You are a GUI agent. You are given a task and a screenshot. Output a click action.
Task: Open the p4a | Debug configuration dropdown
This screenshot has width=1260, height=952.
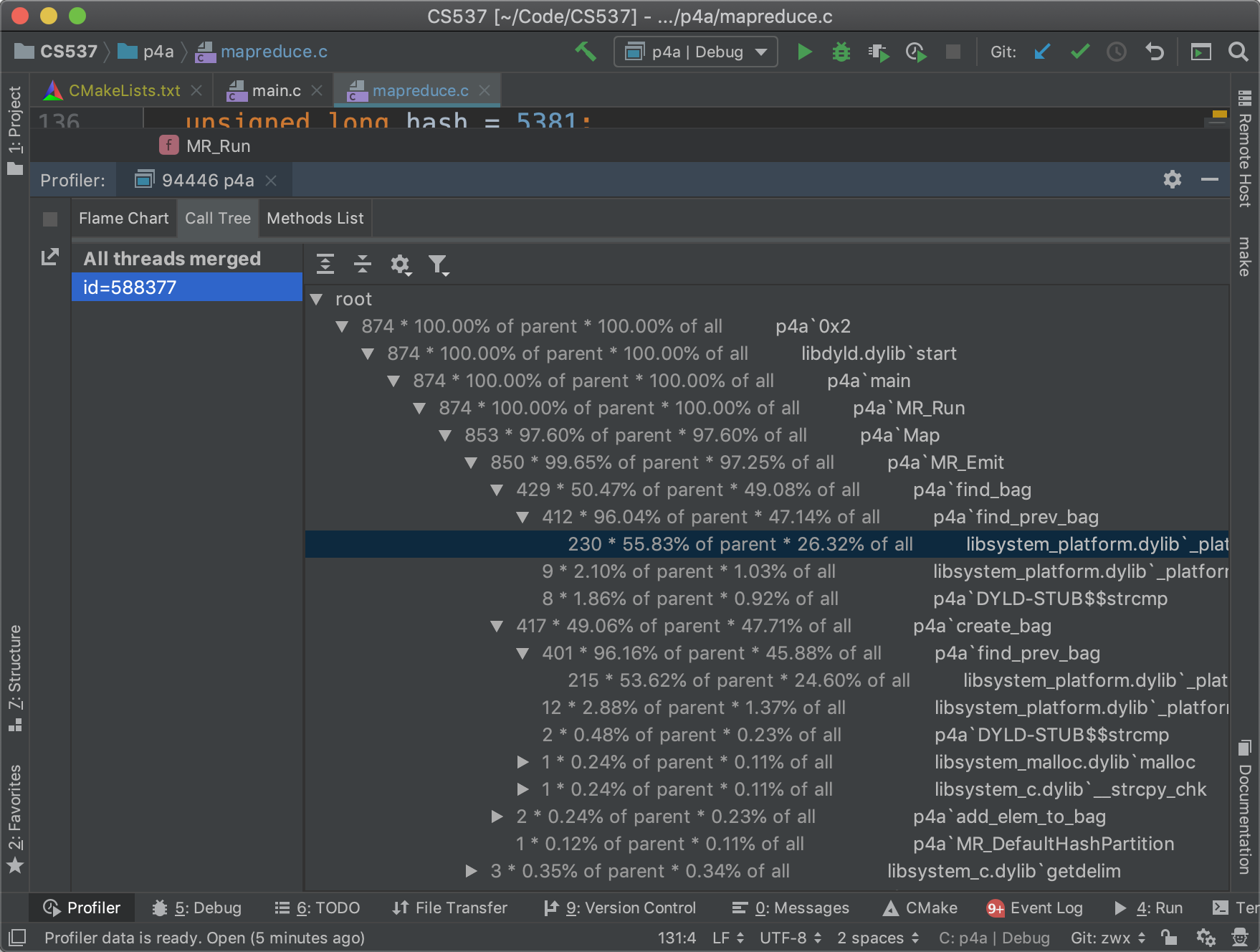click(696, 52)
